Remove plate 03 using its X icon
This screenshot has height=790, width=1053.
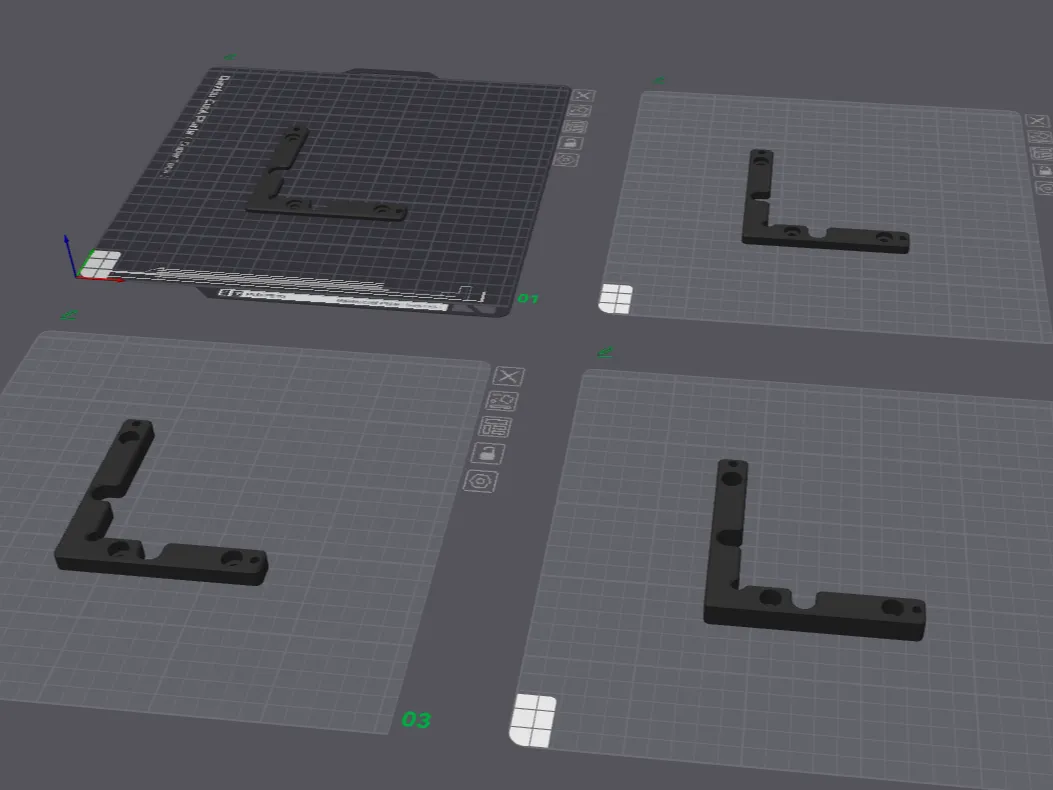click(508, 376)
